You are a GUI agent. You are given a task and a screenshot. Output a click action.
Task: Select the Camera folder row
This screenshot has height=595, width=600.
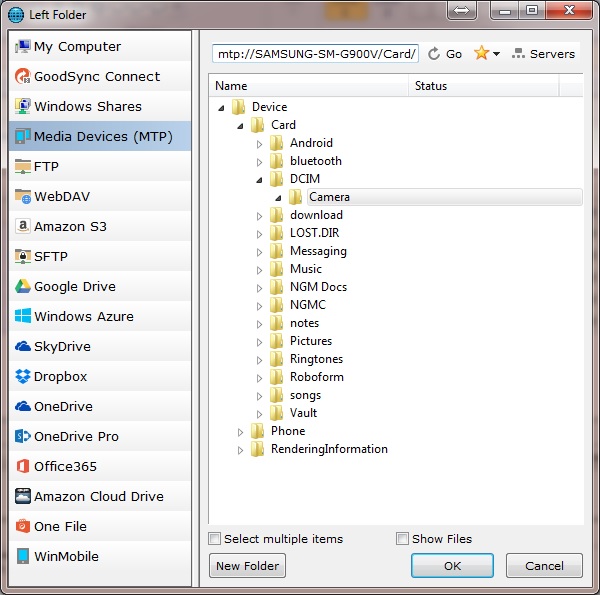click(x=445, y=197)
